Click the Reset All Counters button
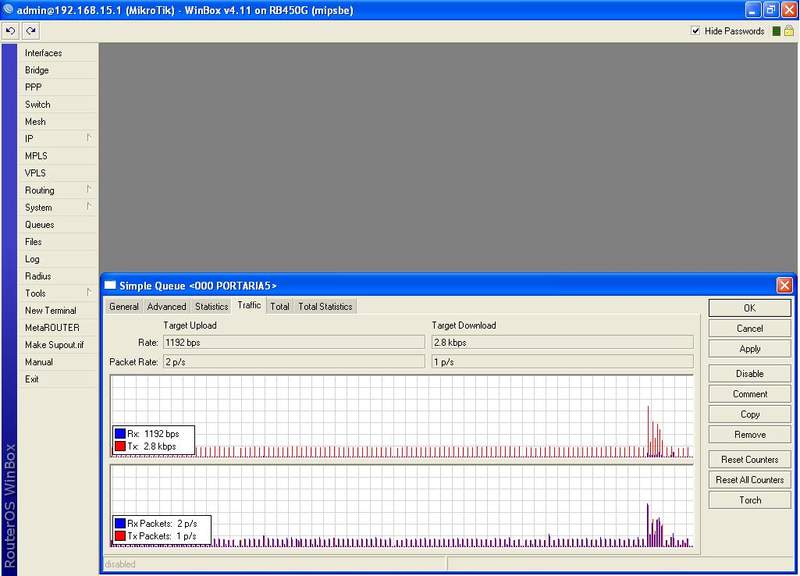This screenshot has height=576, width=800. pos(749,480)
